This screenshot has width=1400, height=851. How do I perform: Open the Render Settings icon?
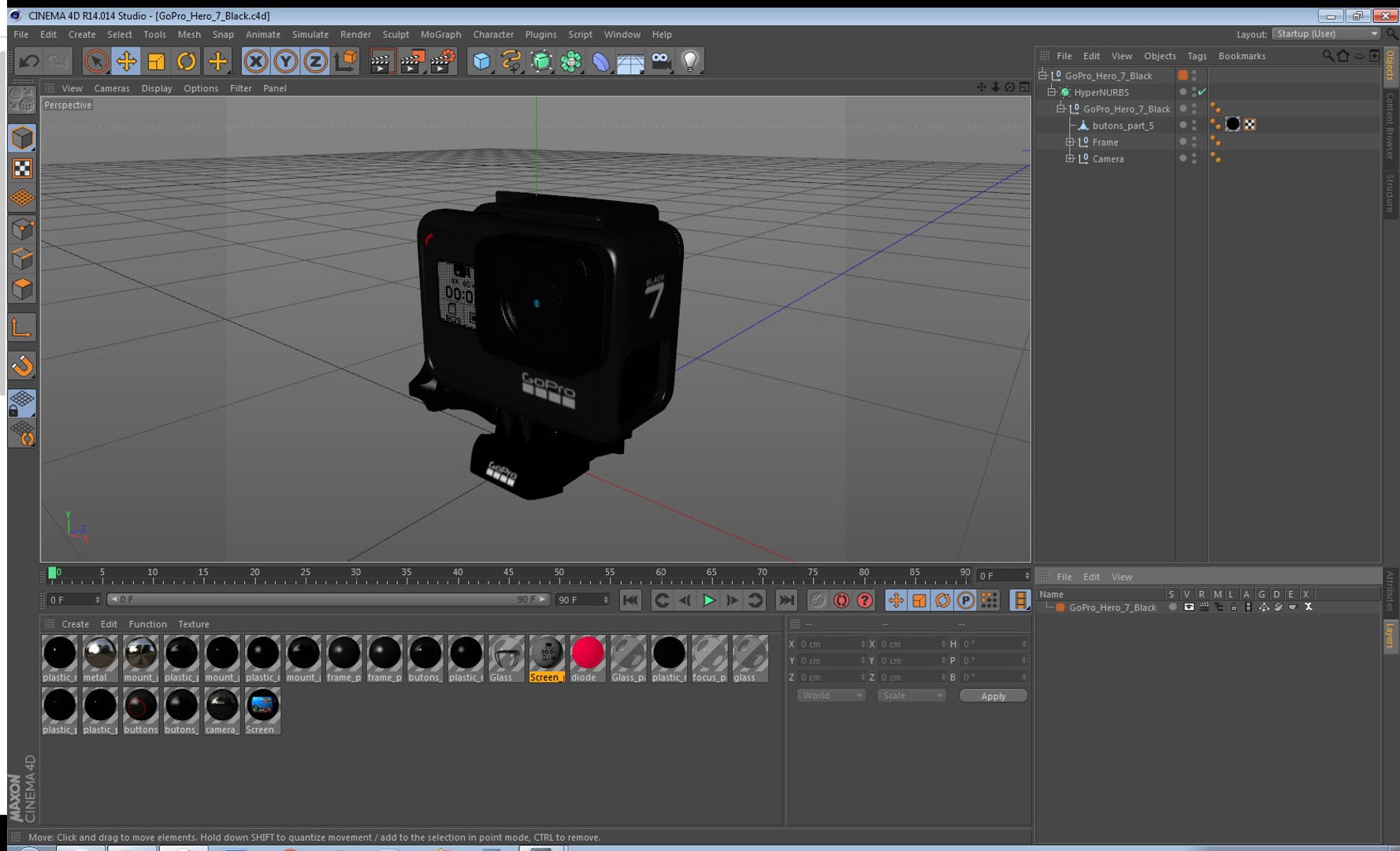pyautogui.click(x=444, y=61)
